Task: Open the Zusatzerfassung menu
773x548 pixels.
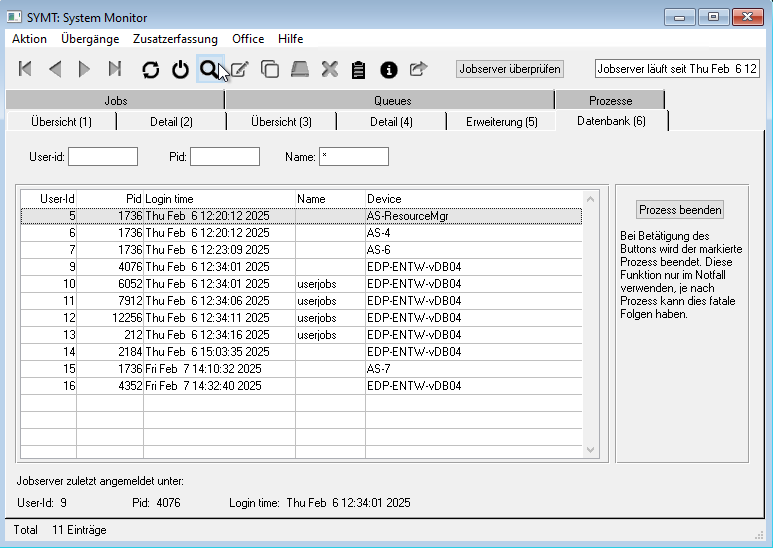Action: point(176,39)
